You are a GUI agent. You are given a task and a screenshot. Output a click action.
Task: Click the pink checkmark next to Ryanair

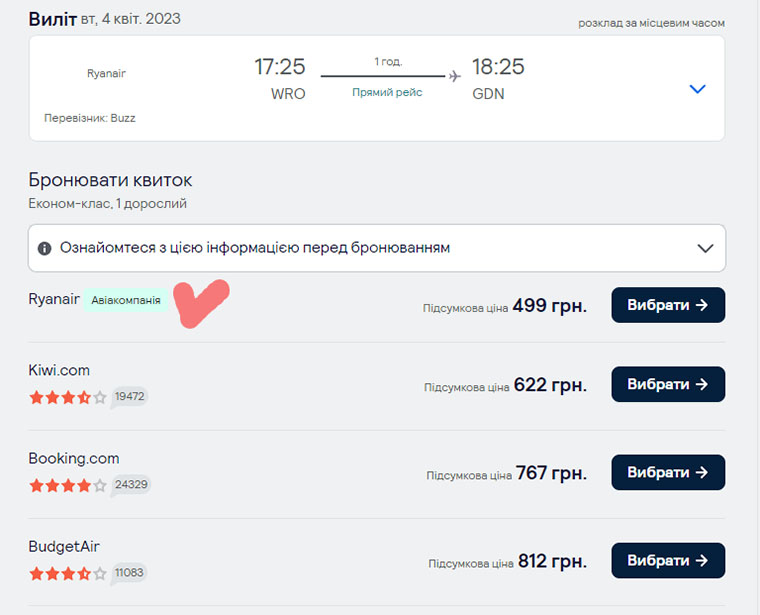click(201, 303)
